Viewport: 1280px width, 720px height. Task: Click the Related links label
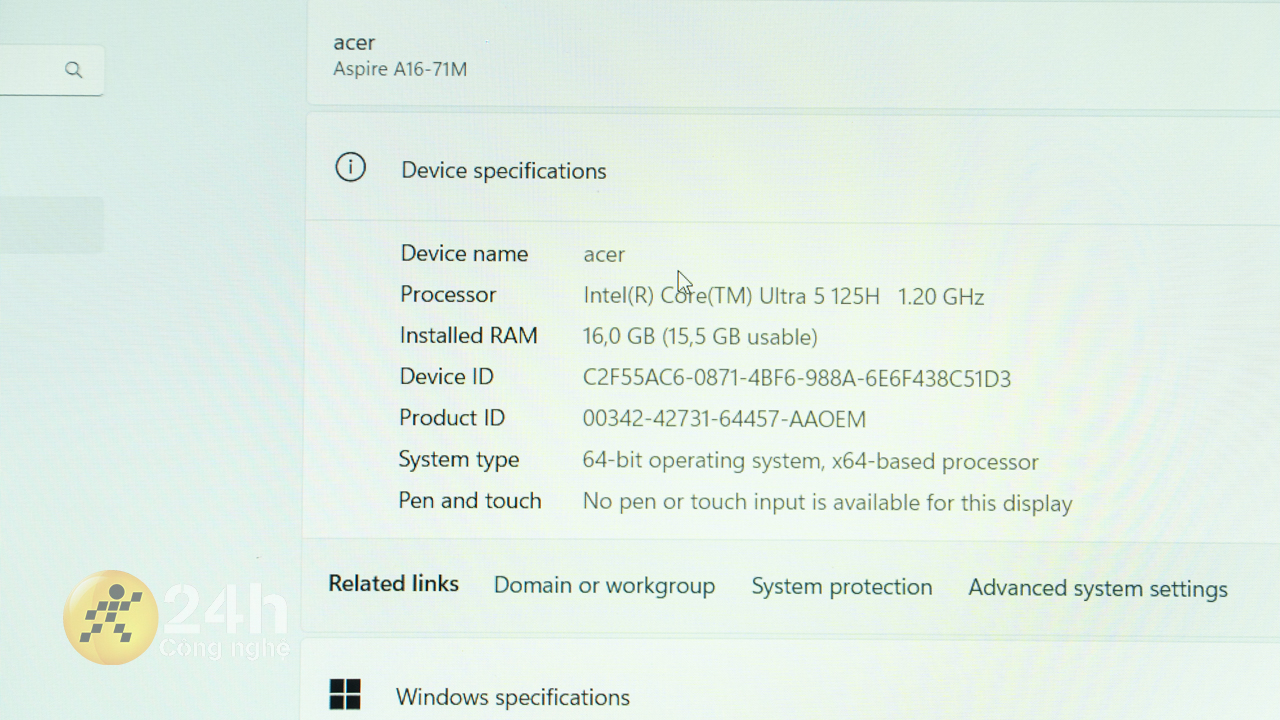point(394,584)
